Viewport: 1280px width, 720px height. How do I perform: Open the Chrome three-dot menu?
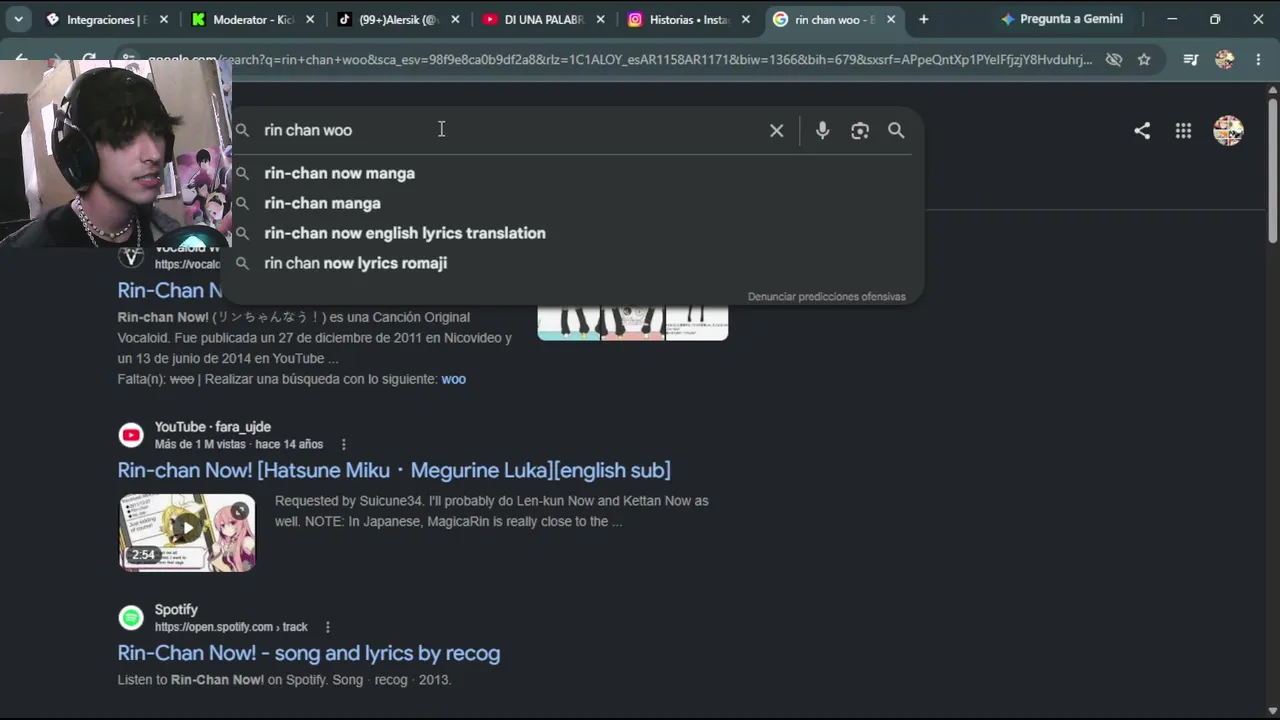pyautogui.click(x=1258, y=60)
